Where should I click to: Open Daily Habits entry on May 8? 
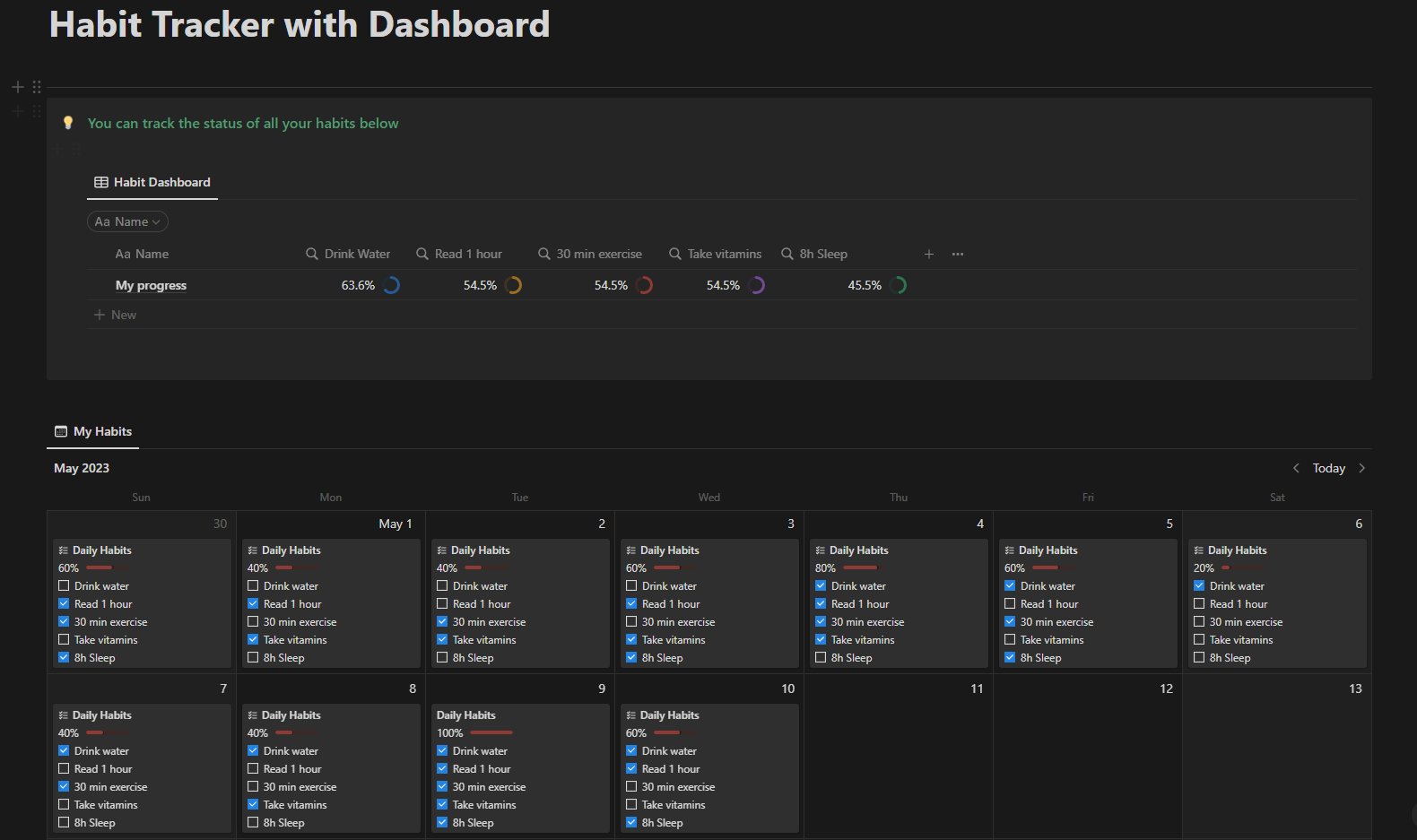(291, 715)
